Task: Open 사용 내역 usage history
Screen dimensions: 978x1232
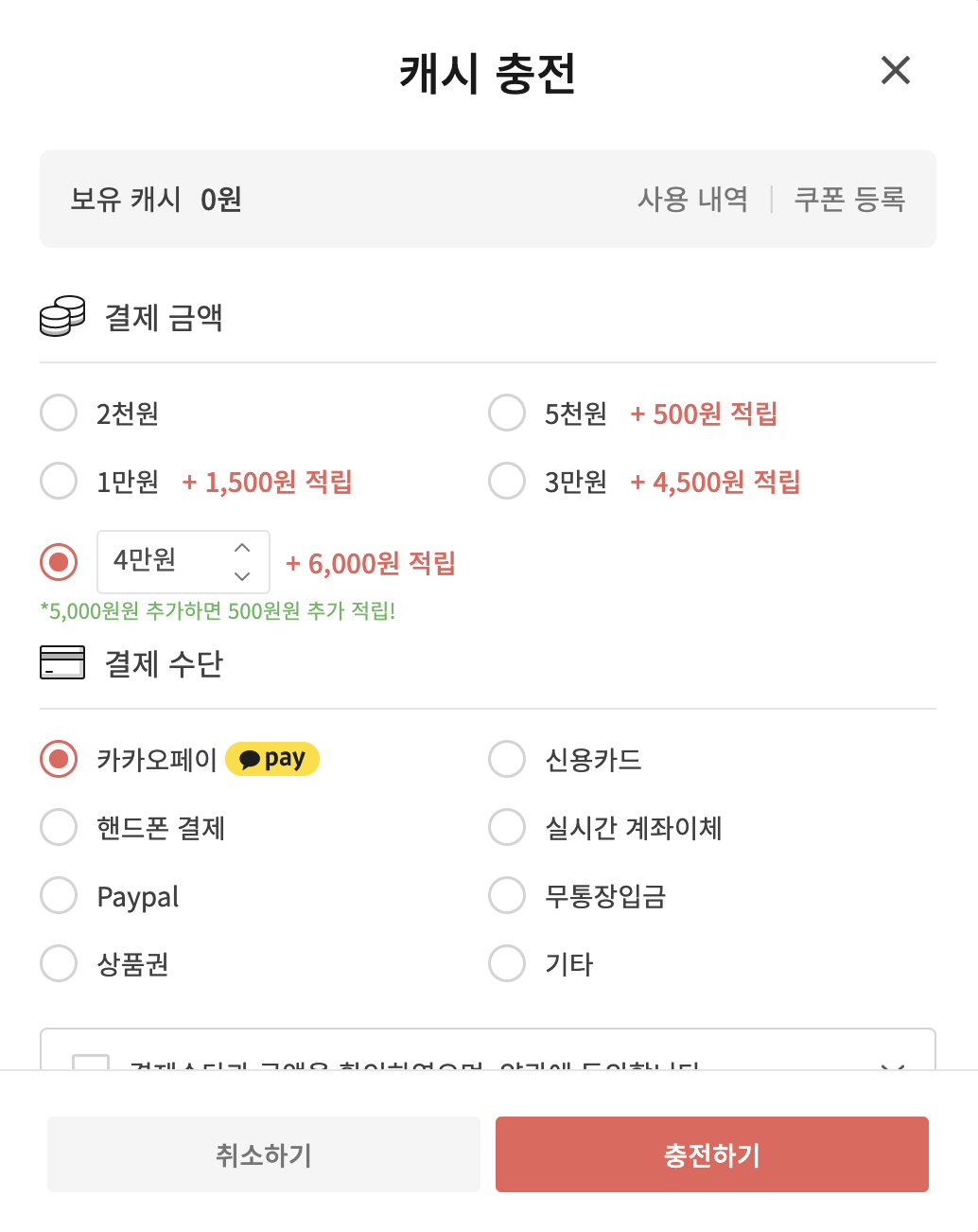Action: 693,199
